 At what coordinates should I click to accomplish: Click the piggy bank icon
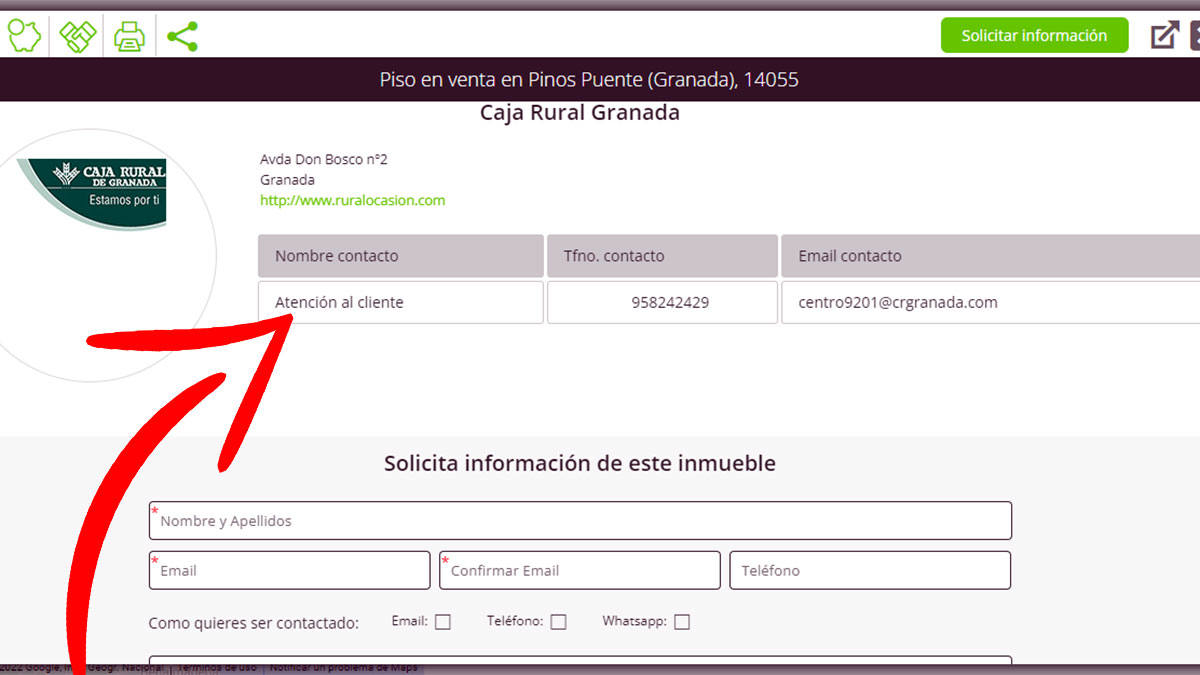[x=24, y=36]
